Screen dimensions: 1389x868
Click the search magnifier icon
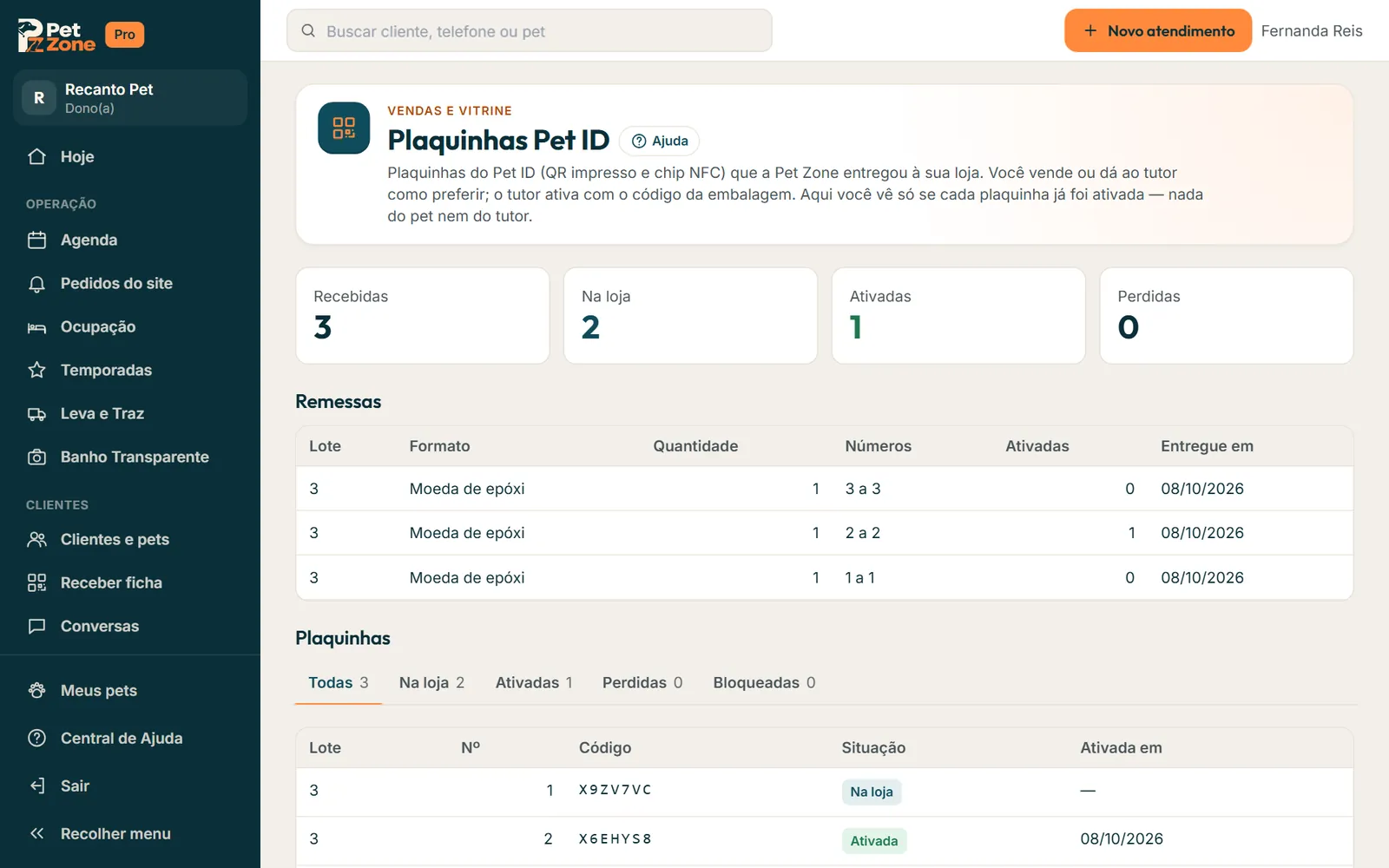(x=308, y=30)
